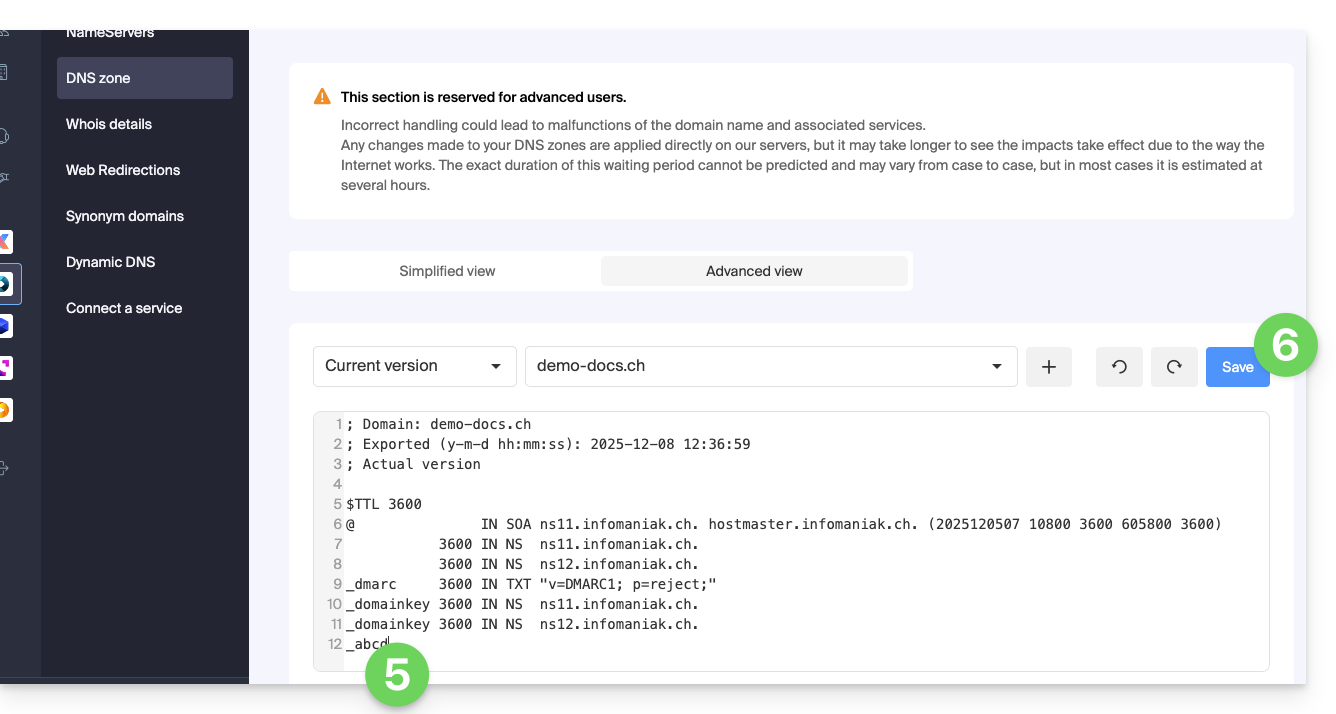Switch to Simplified view
Screen dimensions: 1336x714
coord(447,271)
